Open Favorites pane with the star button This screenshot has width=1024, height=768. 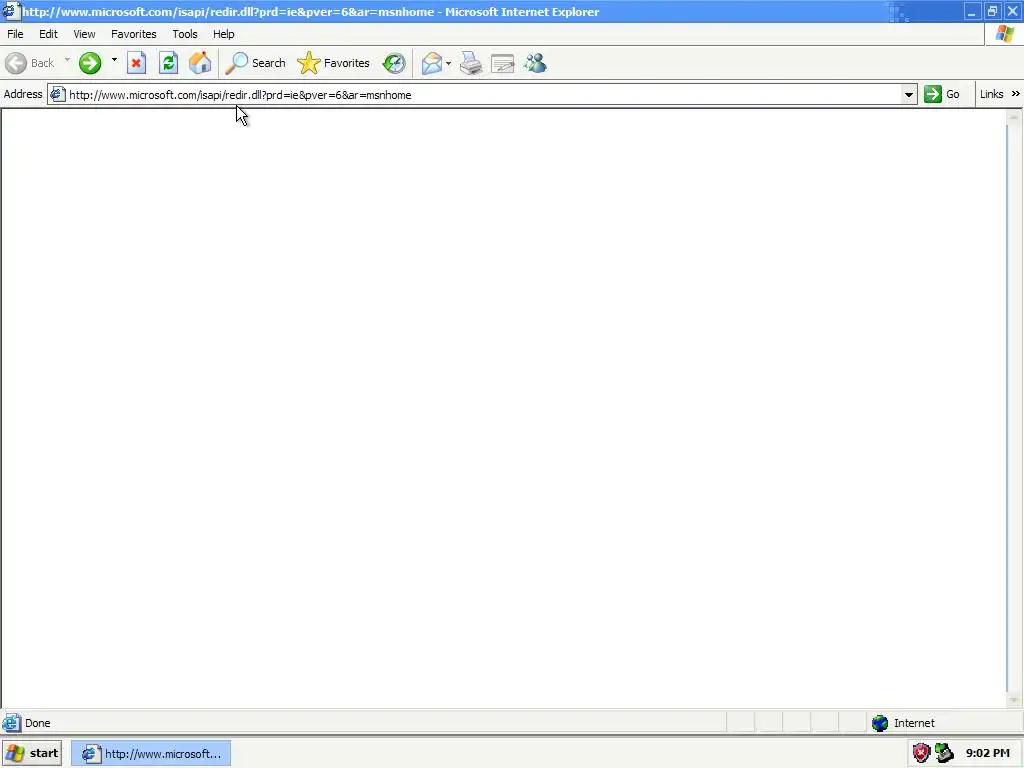333,63
